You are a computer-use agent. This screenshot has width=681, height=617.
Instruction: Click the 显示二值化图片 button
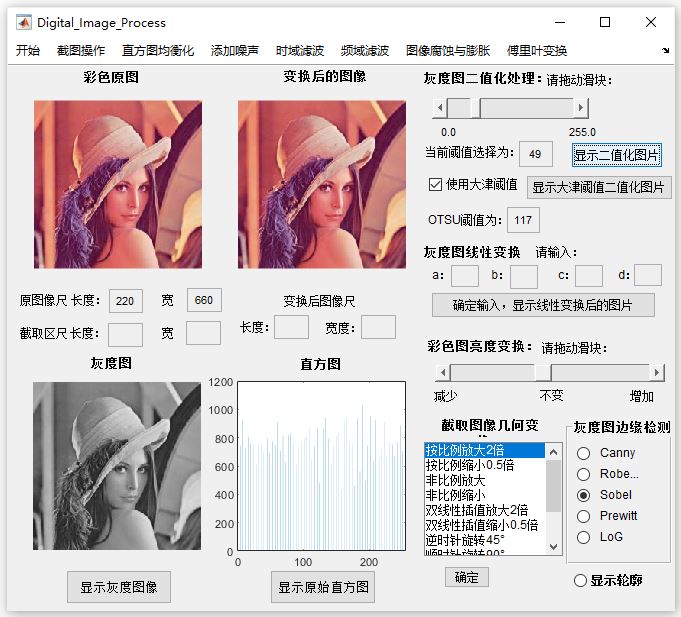tap(617, 155)
